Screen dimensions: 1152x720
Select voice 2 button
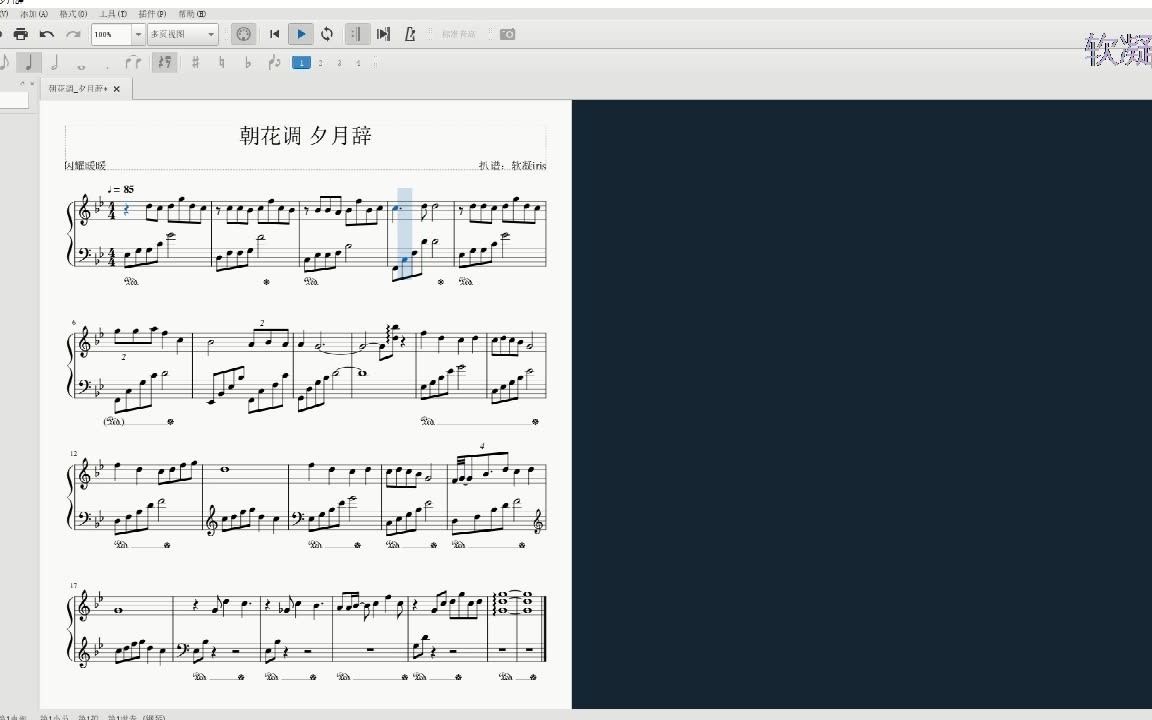tap(320, 63)
